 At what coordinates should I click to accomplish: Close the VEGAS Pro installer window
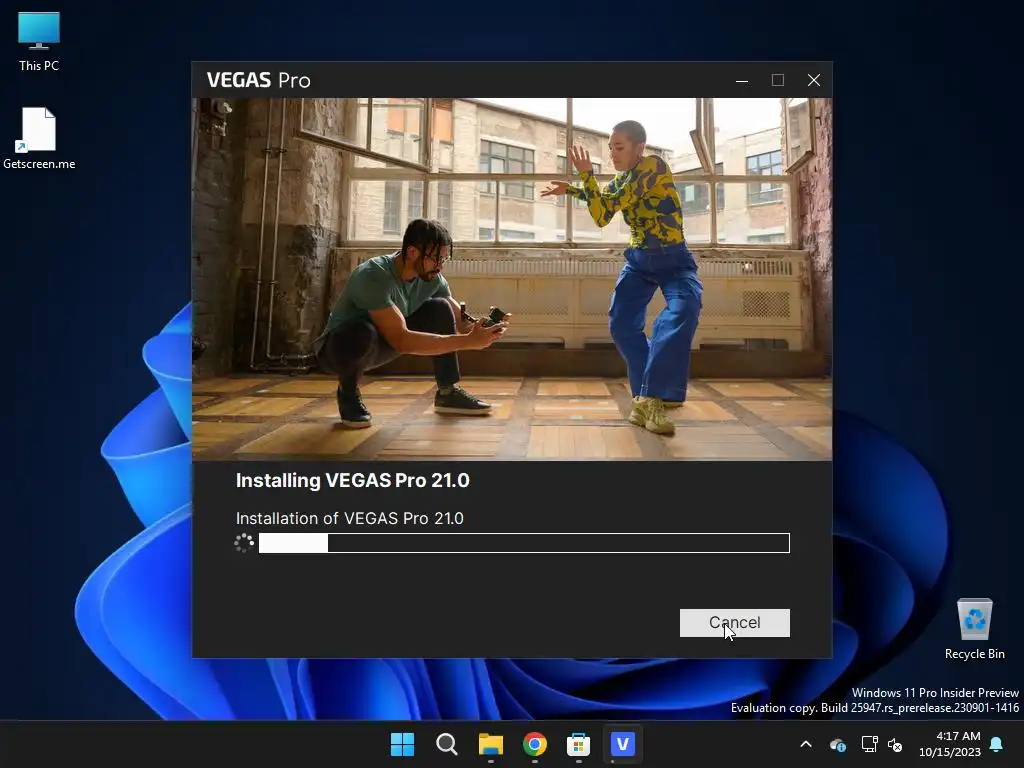coord(814,80)
